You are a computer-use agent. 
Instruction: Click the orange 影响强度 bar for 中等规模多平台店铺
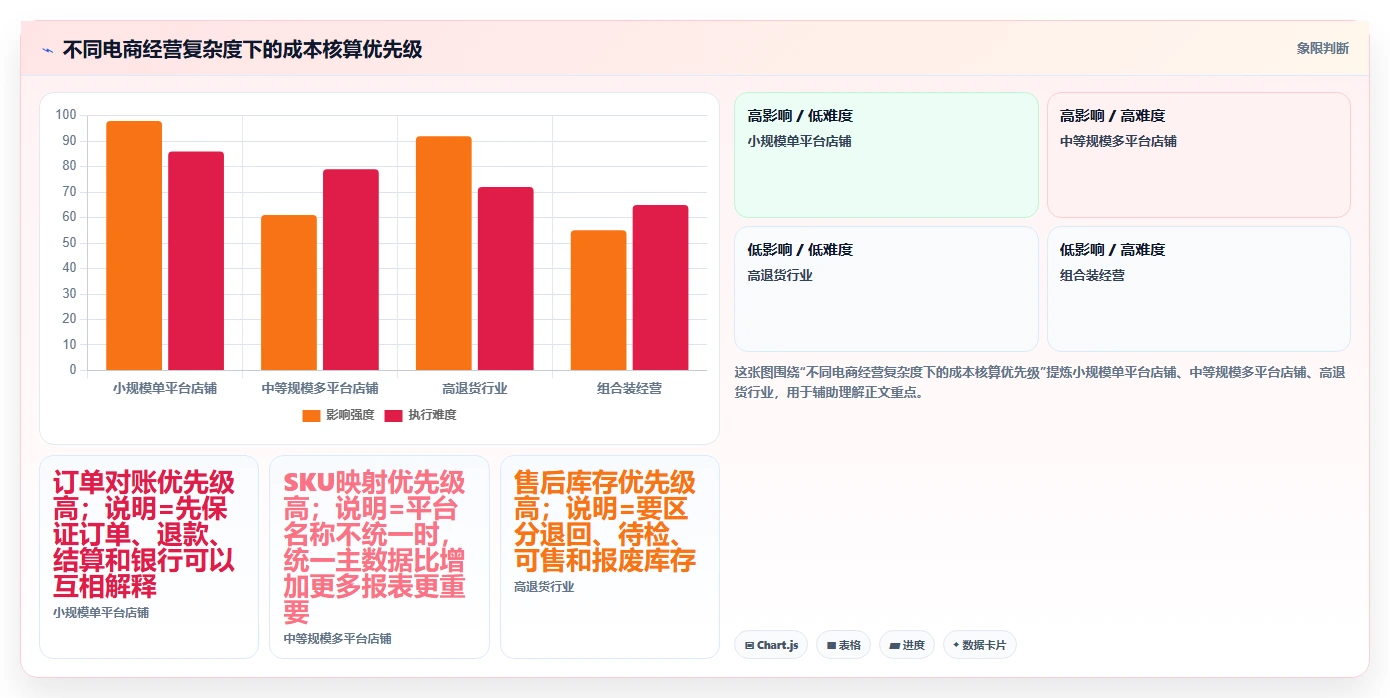click(289, 293)
